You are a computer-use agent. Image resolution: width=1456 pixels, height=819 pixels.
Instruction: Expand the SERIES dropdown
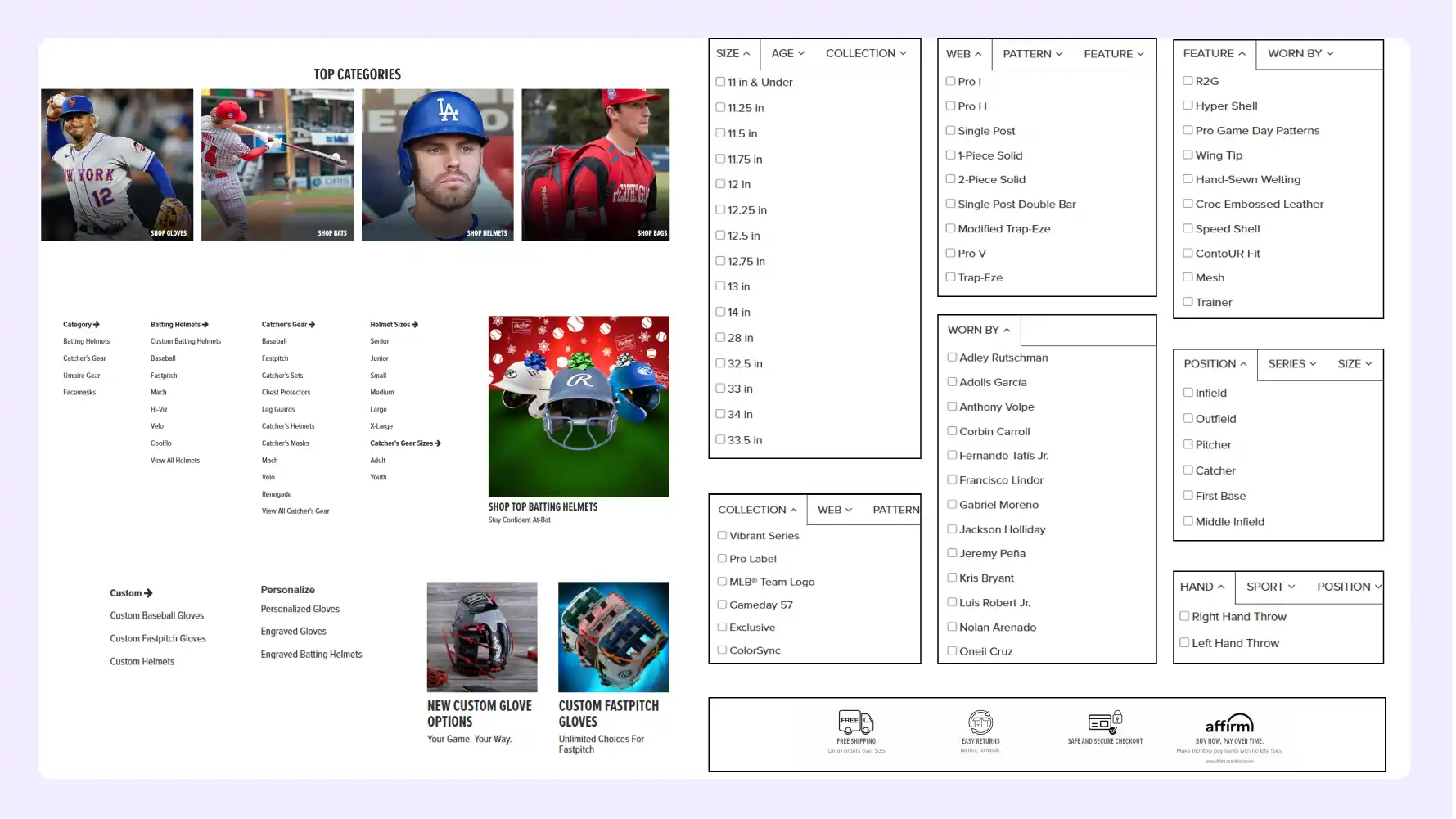1292,364
